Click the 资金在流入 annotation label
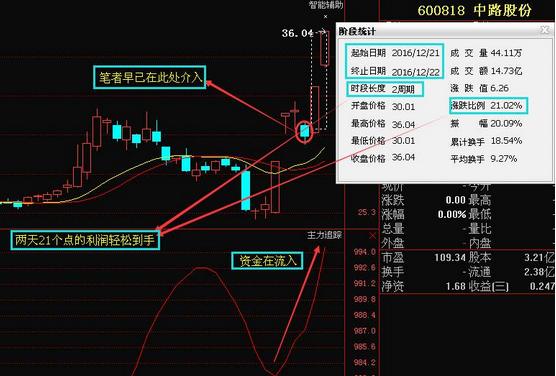This screenshot has width=556, height=376. pos(267,261)
